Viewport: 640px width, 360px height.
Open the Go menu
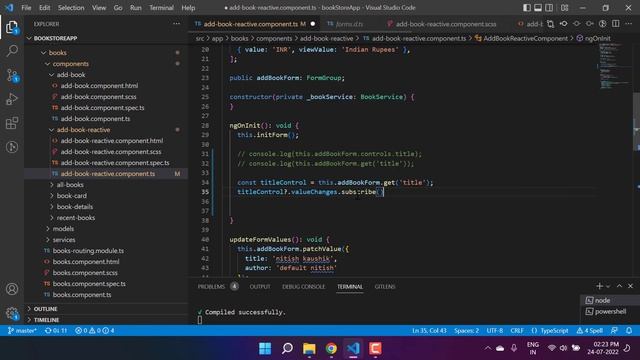coord(118,8)
